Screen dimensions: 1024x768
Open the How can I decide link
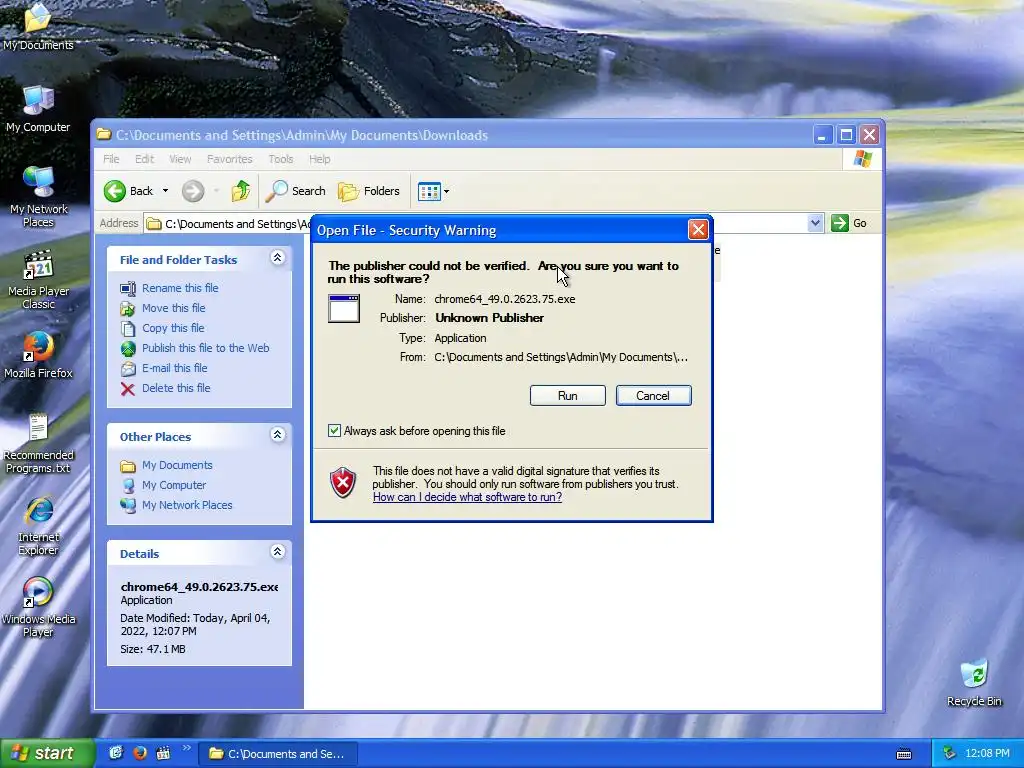click(x=467, y=497)
